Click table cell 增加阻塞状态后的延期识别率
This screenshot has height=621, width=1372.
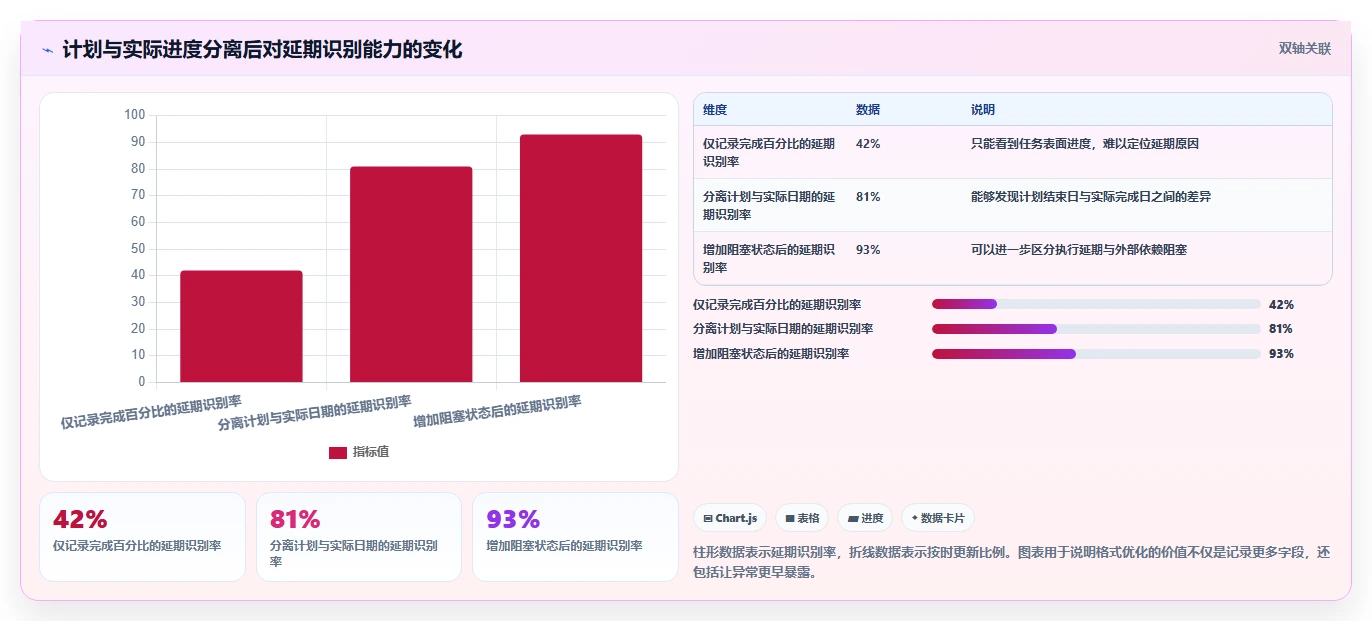tap(769, 258)
